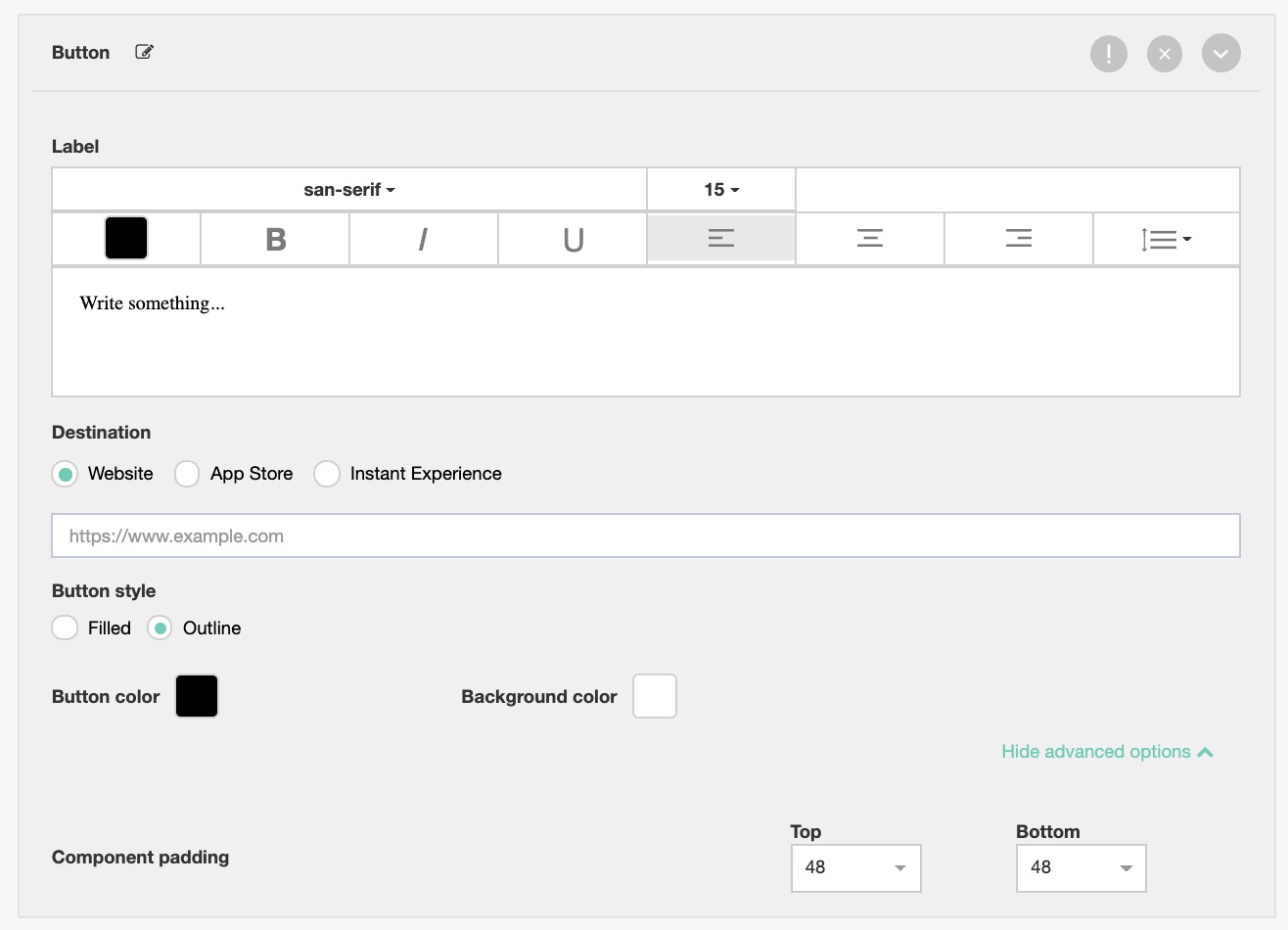The image size is (1288, 930).
Task: Toggle italic text formatting
Action: point(423,239)
